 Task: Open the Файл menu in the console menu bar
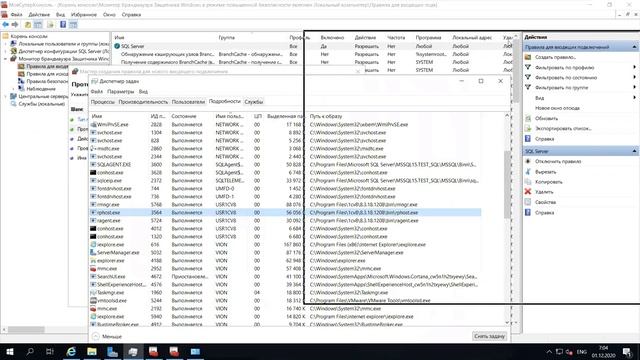tap(16, 15)
